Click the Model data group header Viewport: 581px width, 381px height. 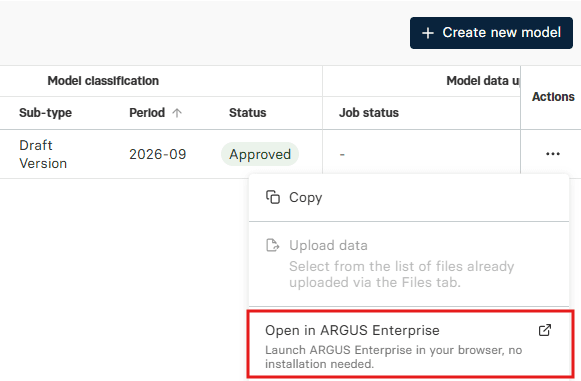[482, 81]
